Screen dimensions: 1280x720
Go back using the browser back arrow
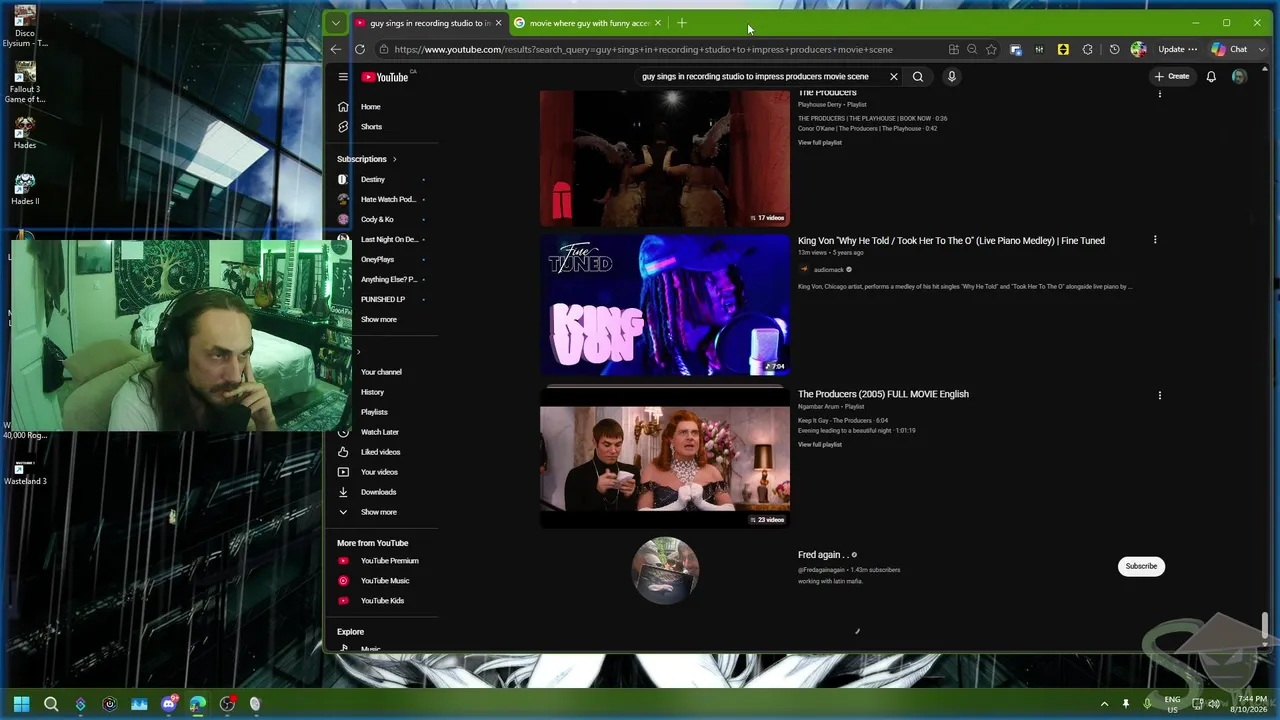[336, 49]
